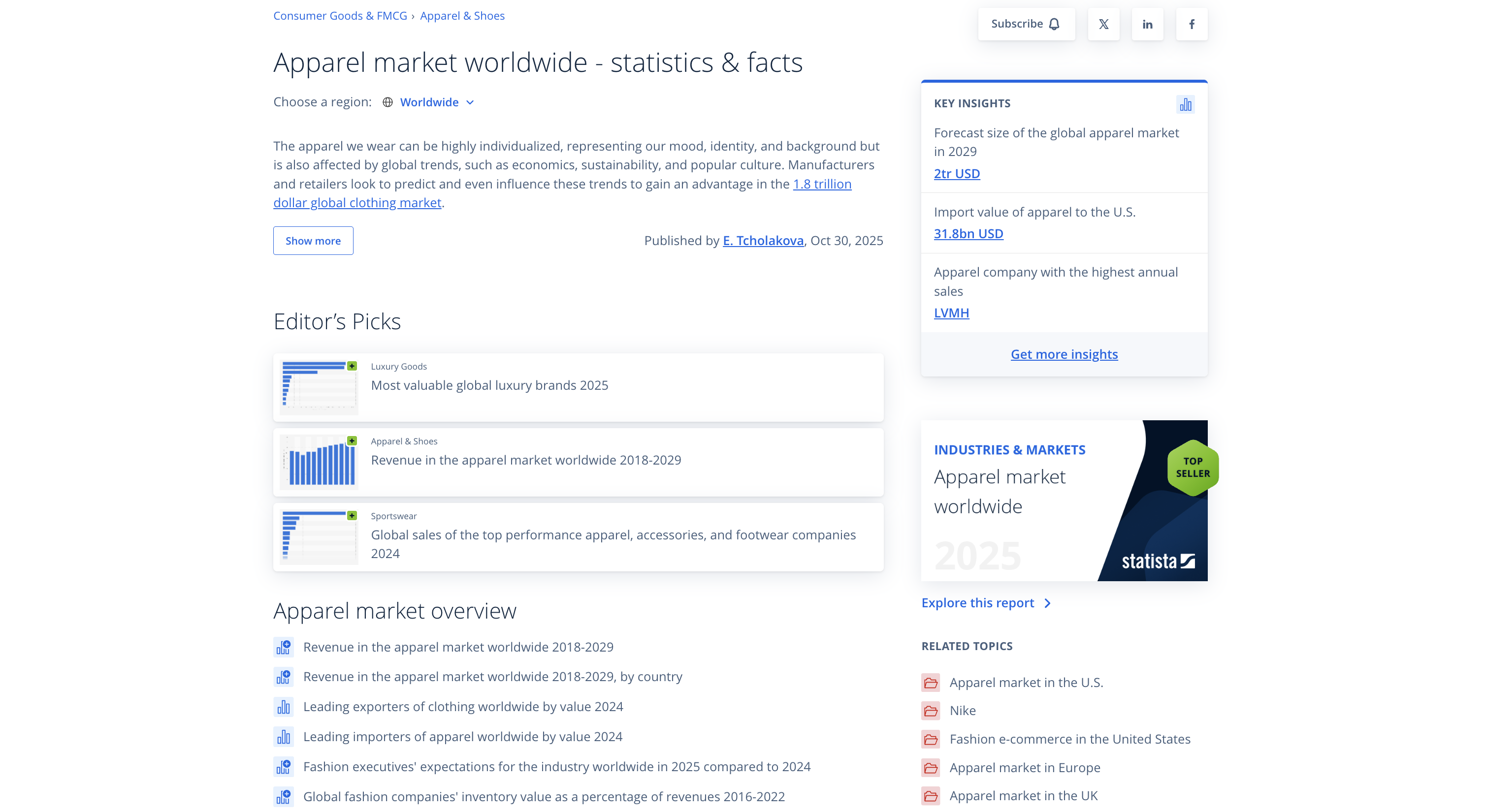Click the Key Insights bar chart icon
The height and width of the screenshot is (812, 1485).
click(x=1185, y=104)
